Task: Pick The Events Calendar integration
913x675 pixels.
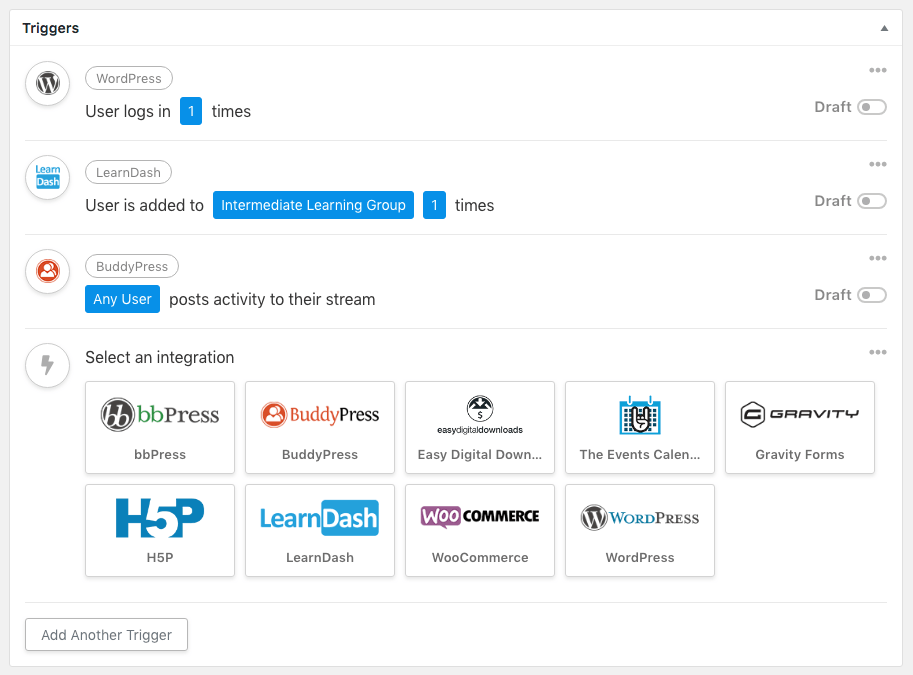Action: click(x=640, y=427)
